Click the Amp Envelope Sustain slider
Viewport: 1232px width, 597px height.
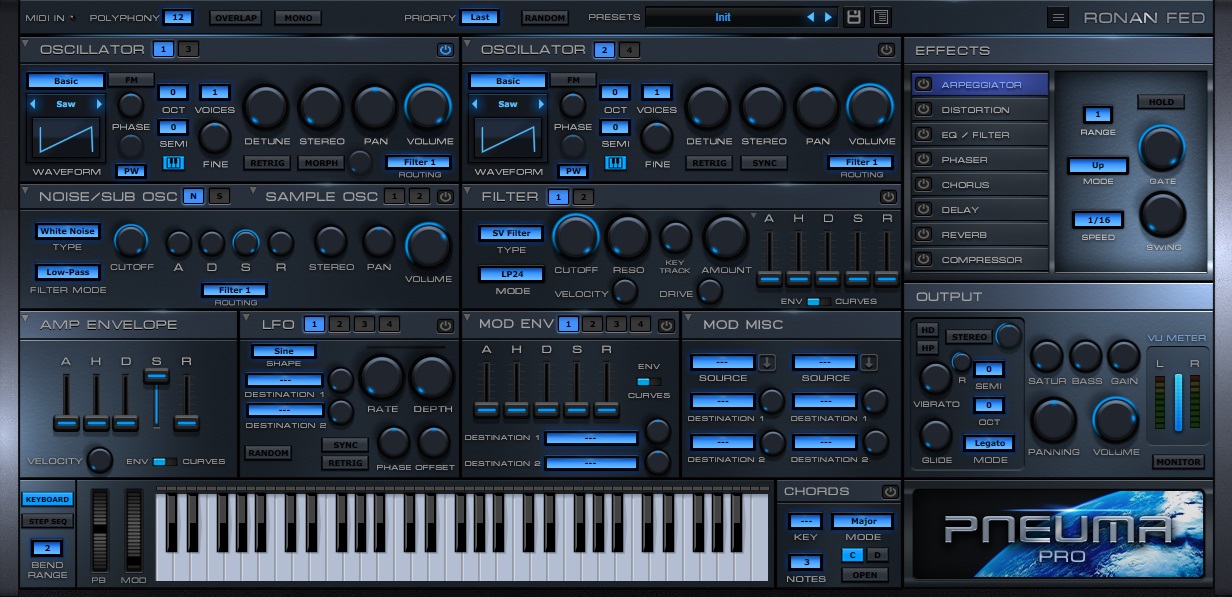[x=156, y=376]
